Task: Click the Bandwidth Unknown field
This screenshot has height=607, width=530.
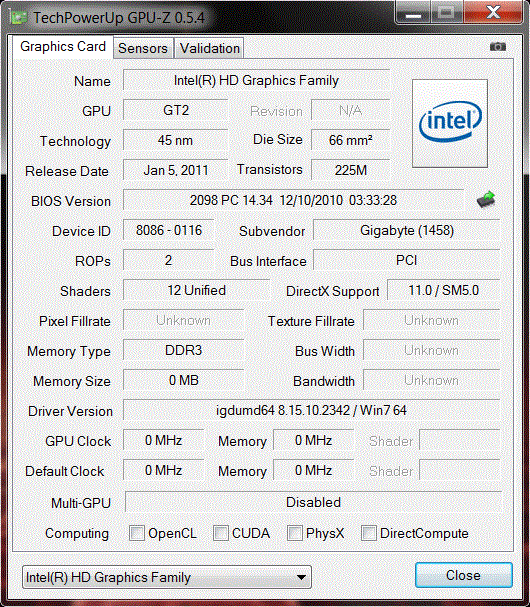Action: pyautogui.click(x=432, y=380)
